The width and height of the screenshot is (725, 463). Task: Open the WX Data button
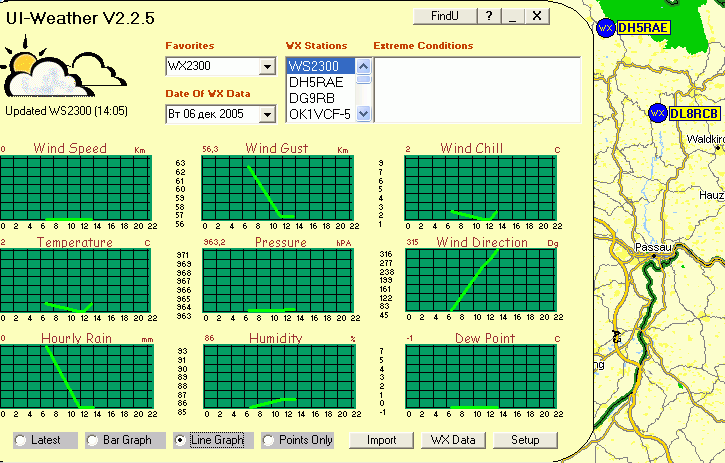coord(453,440)
